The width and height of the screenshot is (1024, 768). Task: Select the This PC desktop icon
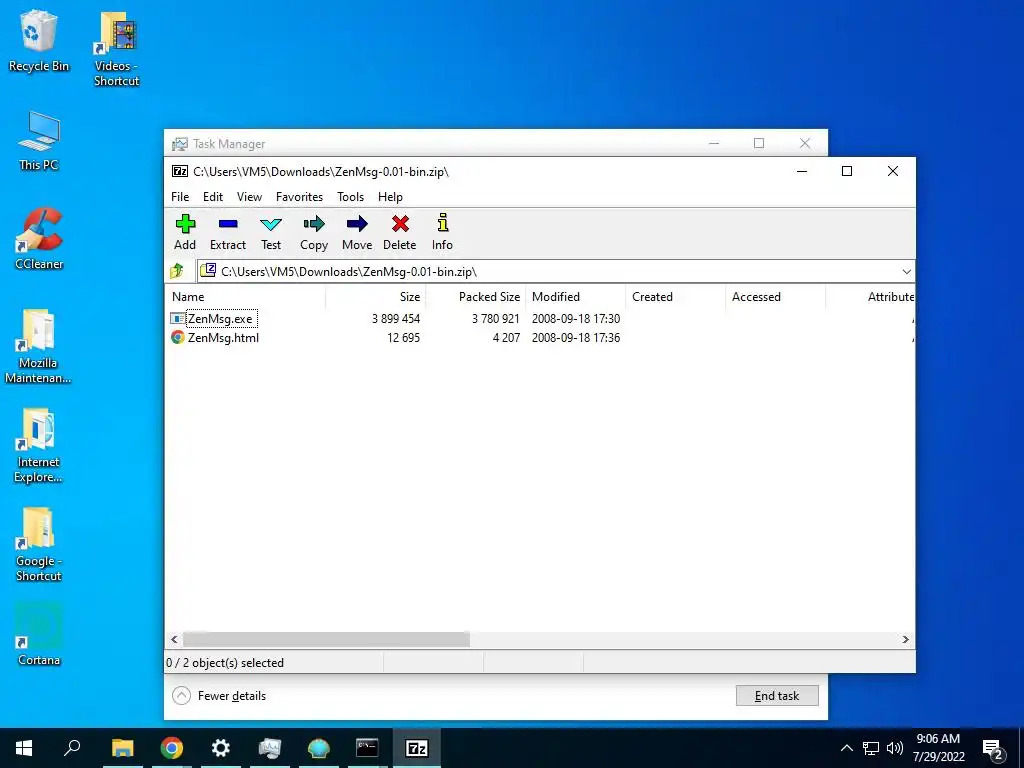coord(39,141)
